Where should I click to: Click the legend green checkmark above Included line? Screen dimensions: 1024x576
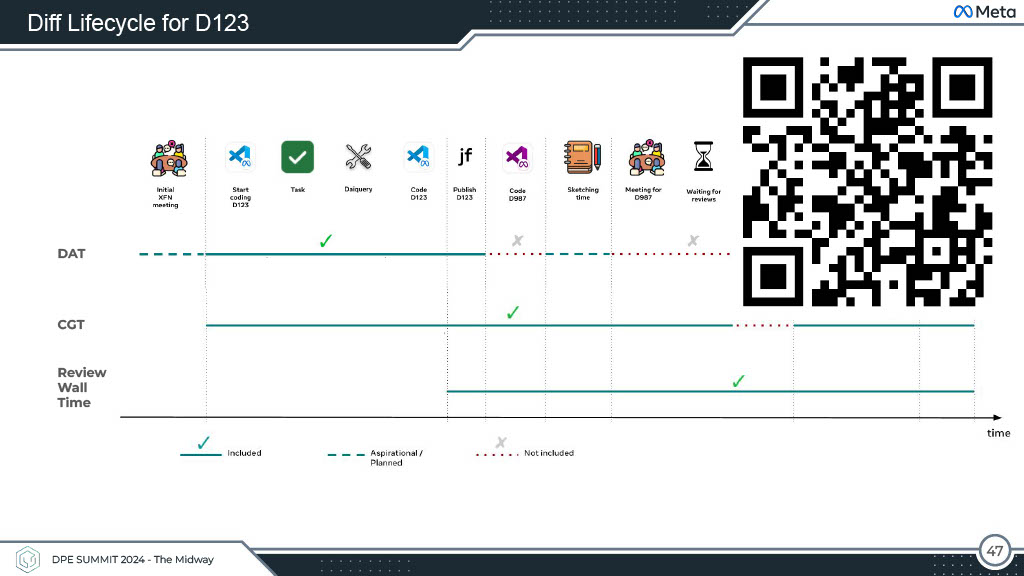coord(203,443)
